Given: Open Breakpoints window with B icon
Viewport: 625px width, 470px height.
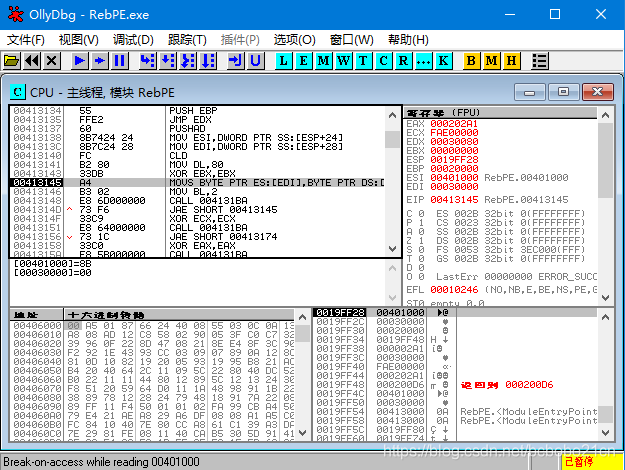Looking at the screenshot, I should pos(471,61).
